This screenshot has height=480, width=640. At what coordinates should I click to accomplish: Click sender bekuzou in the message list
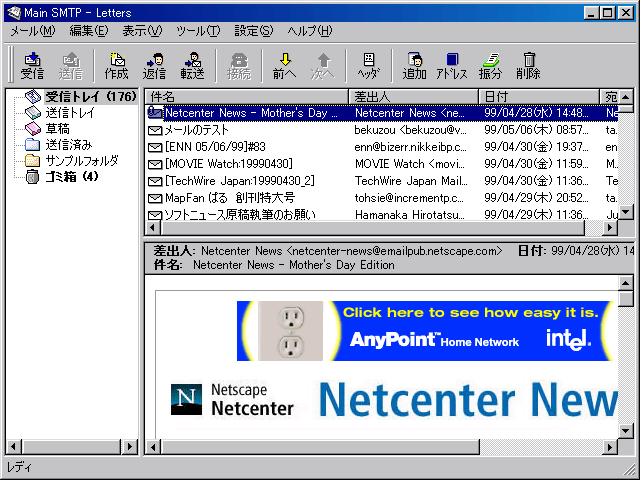coord(411,130)
